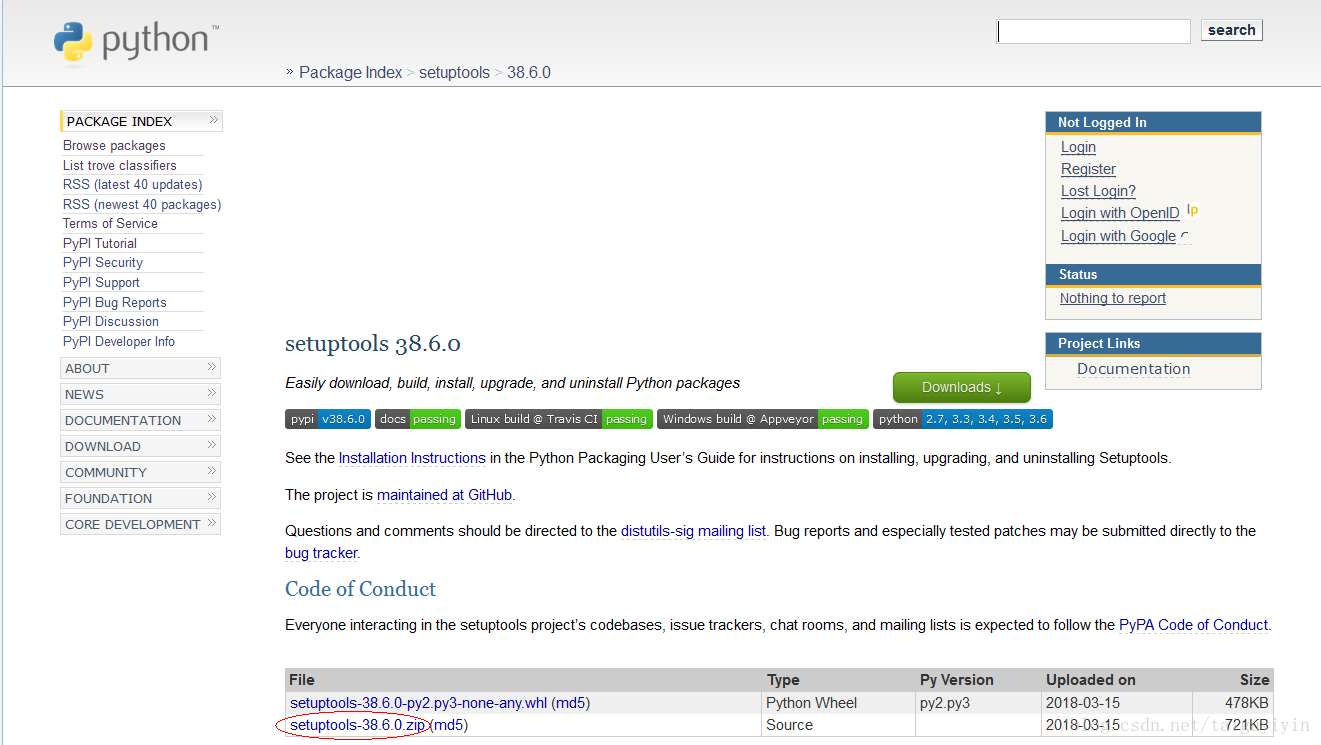This screenshot has width=1321, height=745.
Task: Click the Code of Conduct heading
Action: pyautogui.click(x=361, y=589)
